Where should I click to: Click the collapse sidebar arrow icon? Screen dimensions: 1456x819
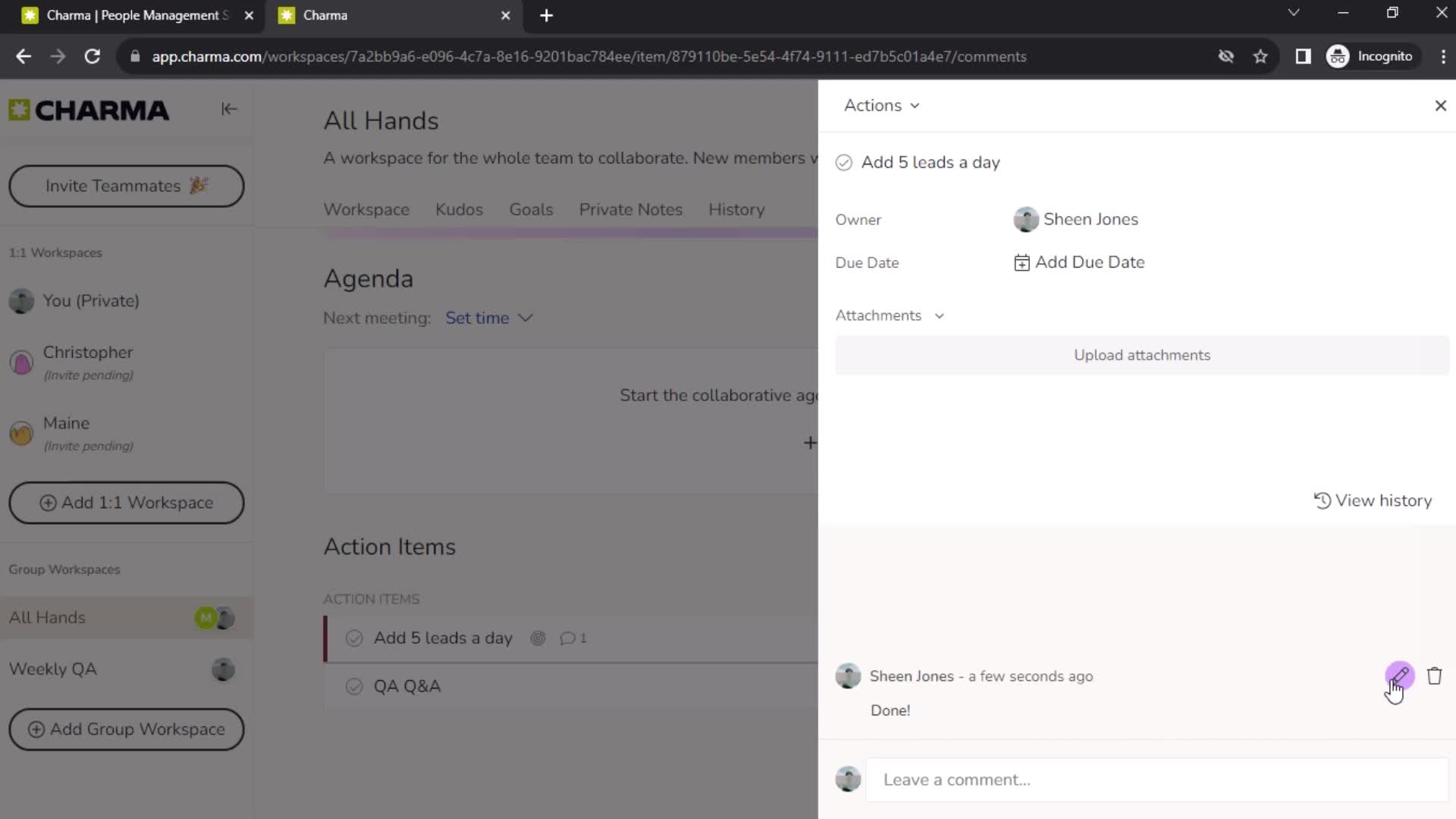228,109
